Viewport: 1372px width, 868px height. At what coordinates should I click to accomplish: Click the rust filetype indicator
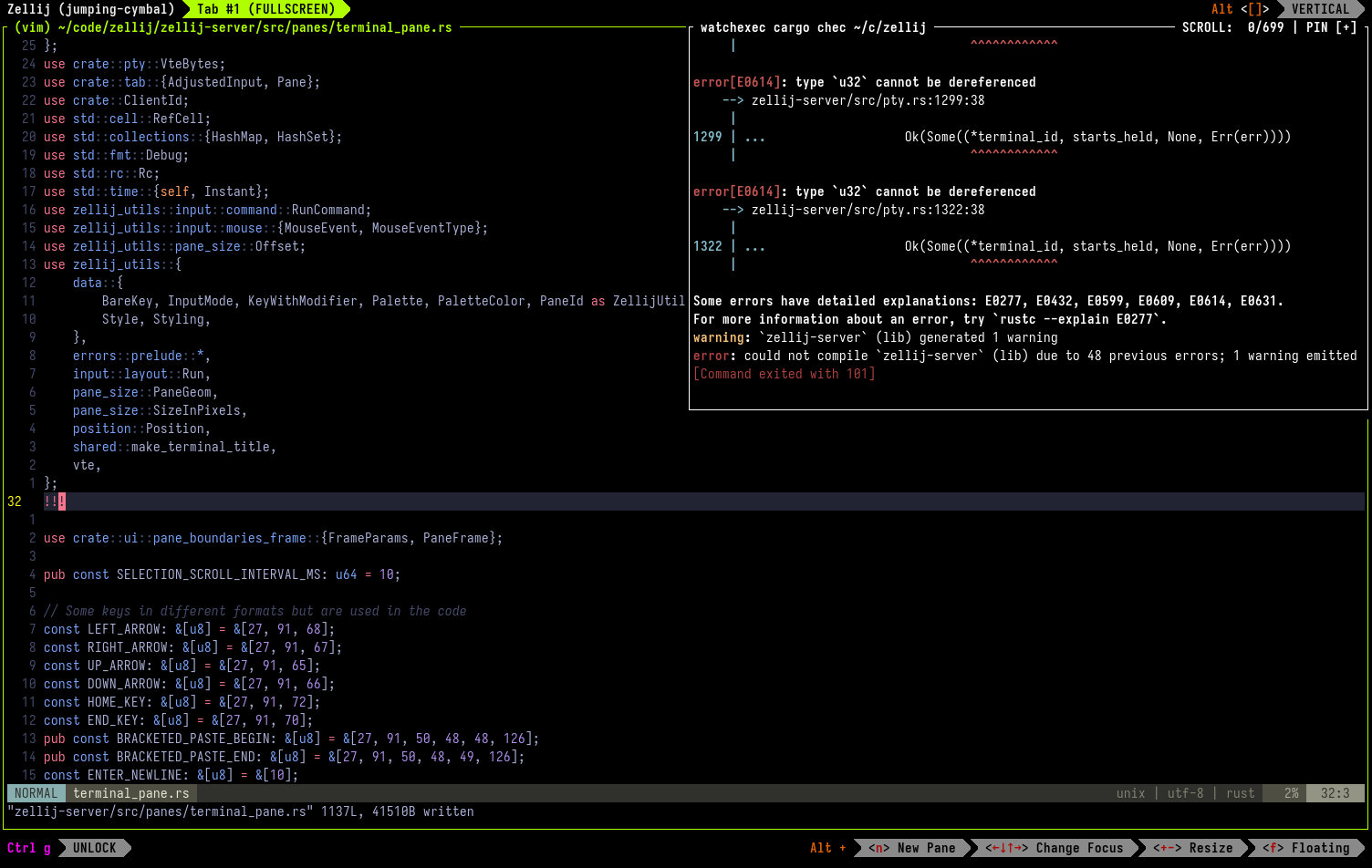[1241, 793]
